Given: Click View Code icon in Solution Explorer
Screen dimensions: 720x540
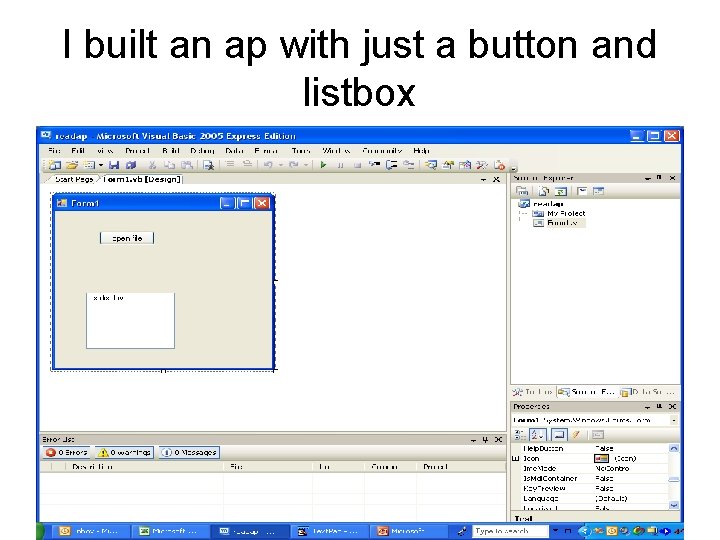Looking at the screenshot, I should (x=582, y=191).
